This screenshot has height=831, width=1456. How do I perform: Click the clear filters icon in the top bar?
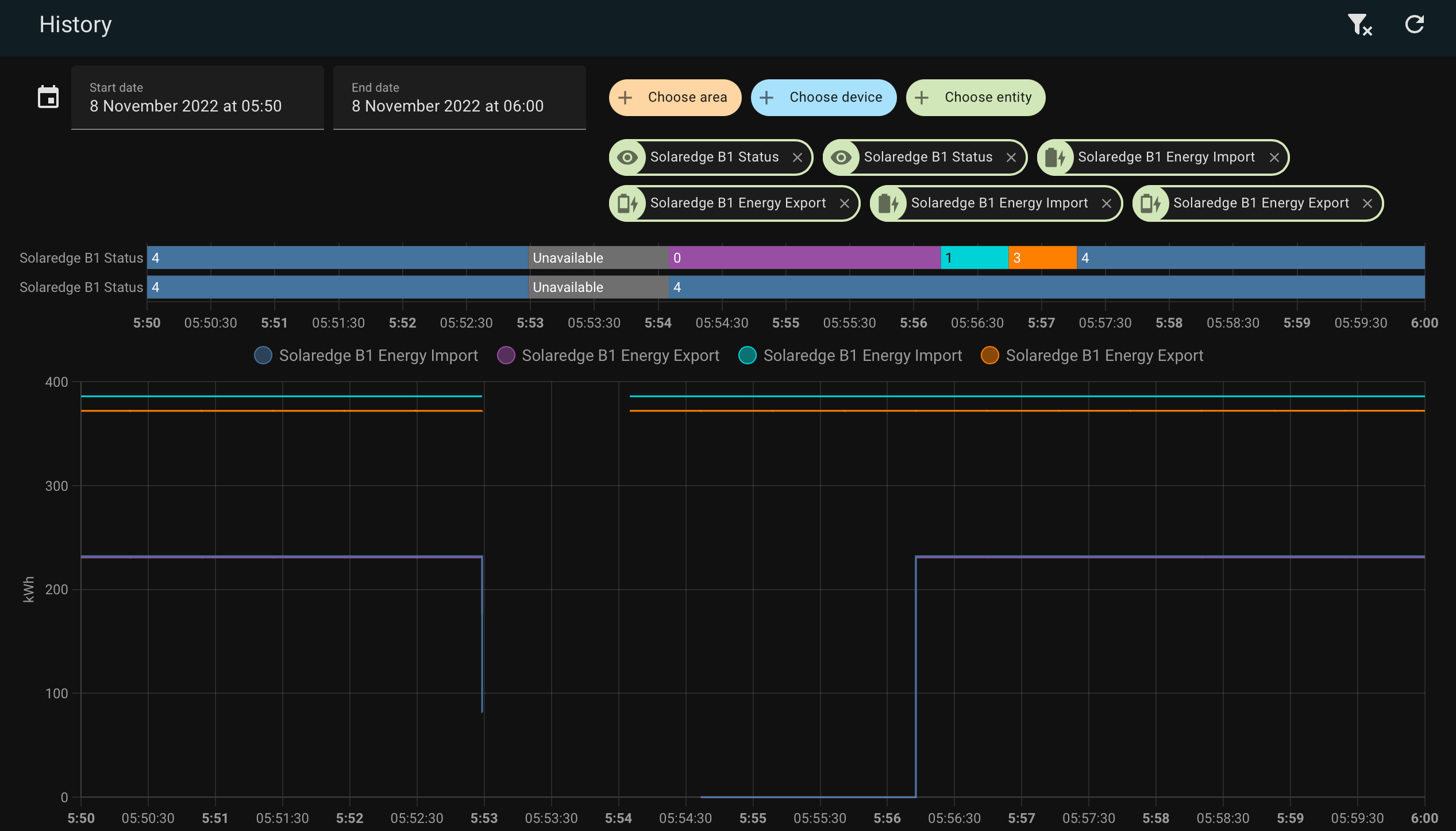coord(1358,25)
